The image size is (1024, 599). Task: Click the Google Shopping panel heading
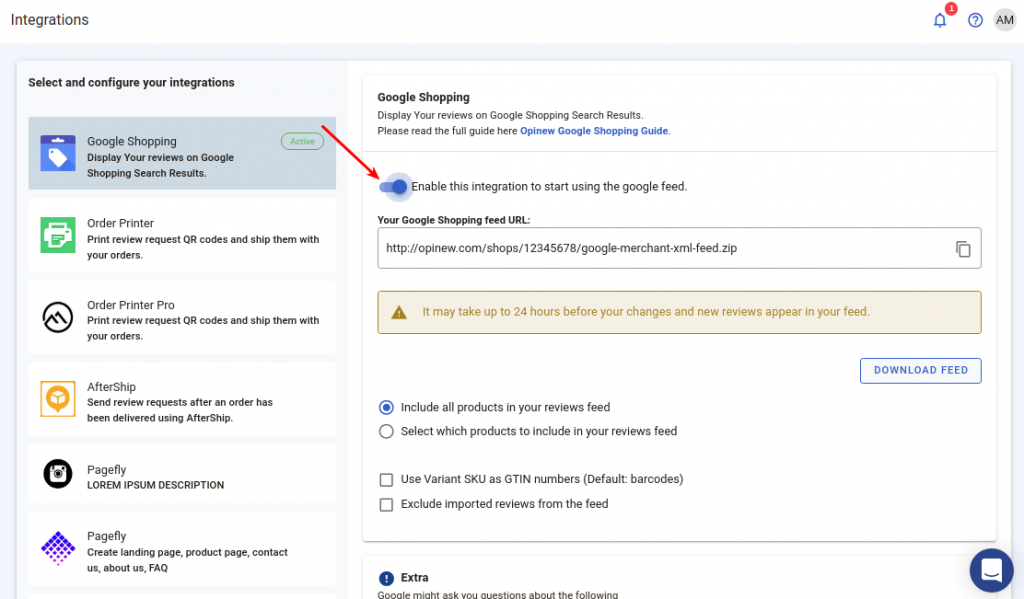coord(423,97)
